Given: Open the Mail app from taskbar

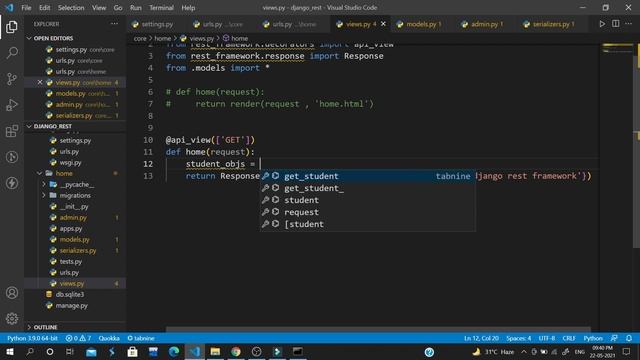Looking at the screenshot, I should click(91, 351).
